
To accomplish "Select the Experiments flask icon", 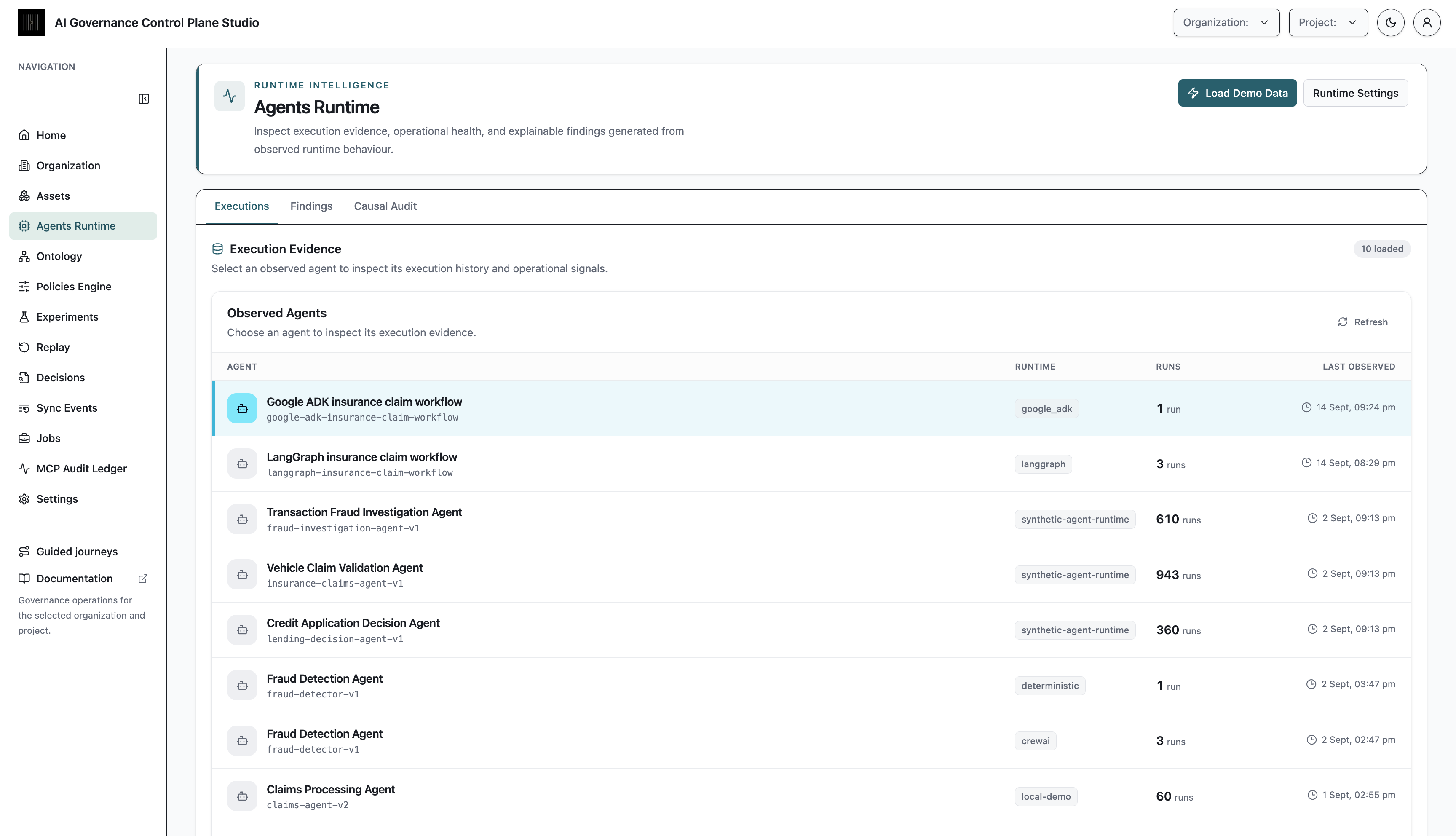I will pos(24,317).
